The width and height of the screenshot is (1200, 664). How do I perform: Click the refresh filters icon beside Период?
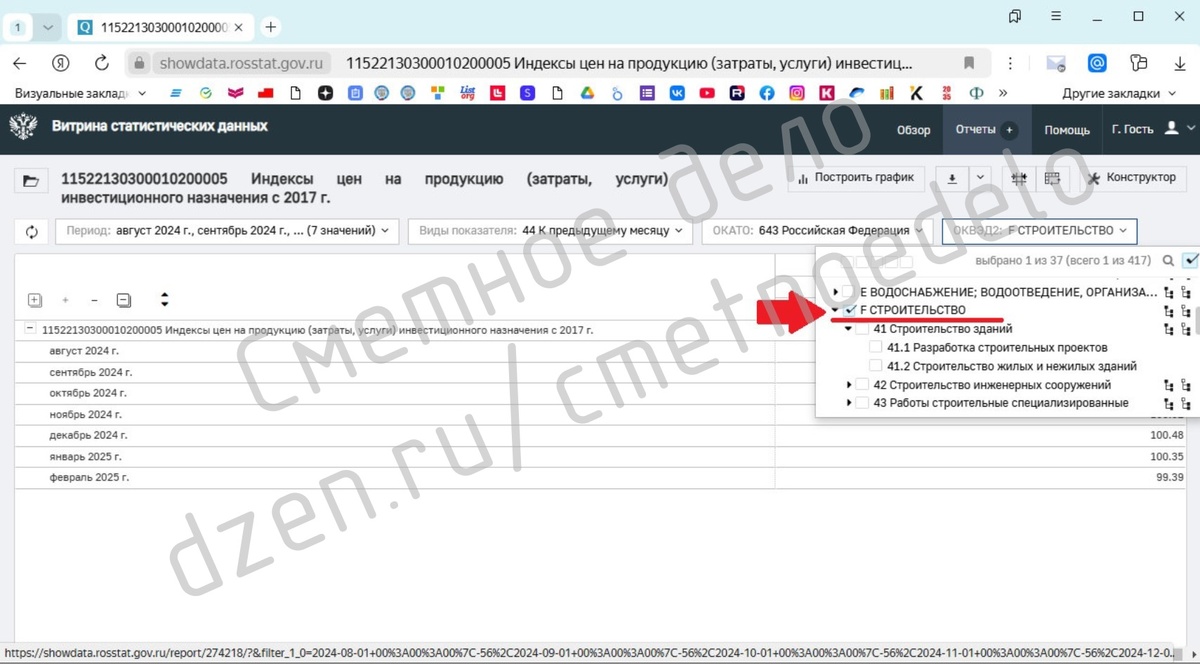(32, 231)
